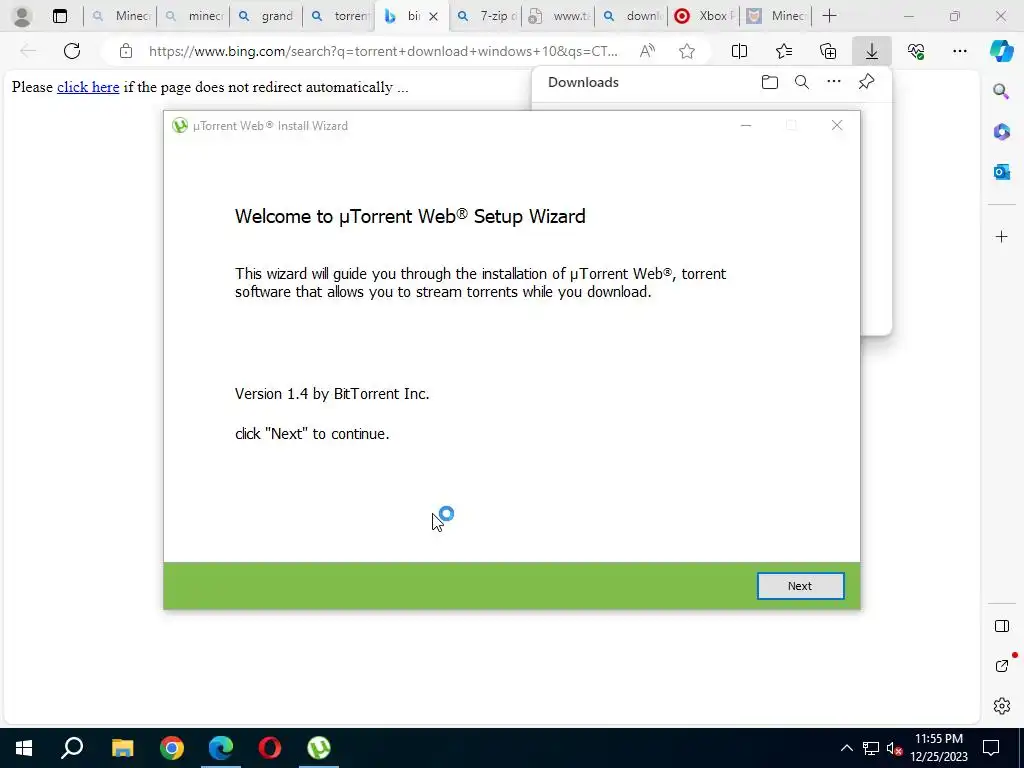
Task: Open the sidebar Search icon
Action: pos(1001,91)
